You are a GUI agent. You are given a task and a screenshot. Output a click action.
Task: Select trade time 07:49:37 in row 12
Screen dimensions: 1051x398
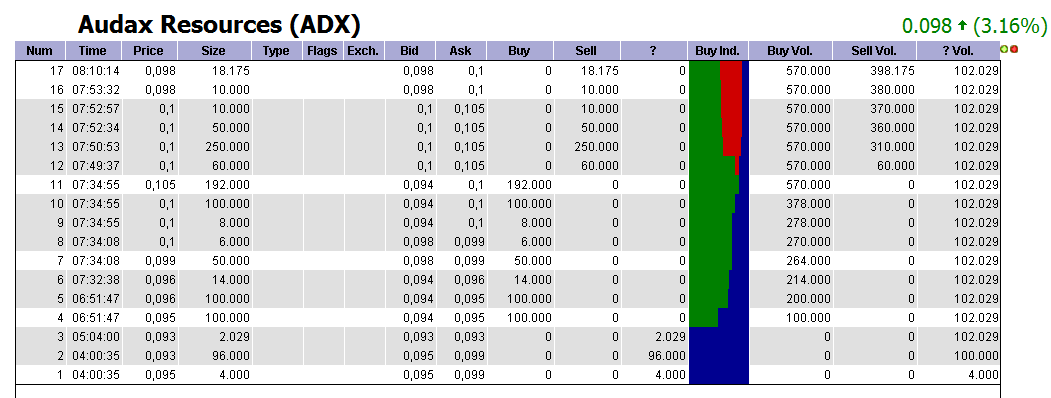coord(96,165)
